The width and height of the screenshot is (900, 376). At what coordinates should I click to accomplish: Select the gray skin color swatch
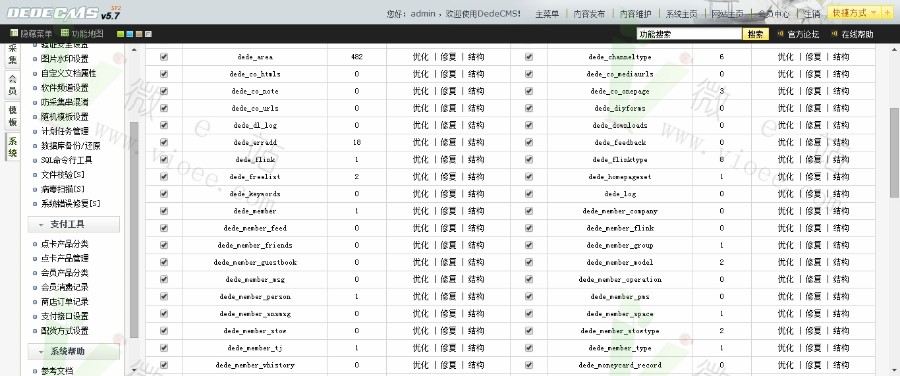click(x=148, y=34)
